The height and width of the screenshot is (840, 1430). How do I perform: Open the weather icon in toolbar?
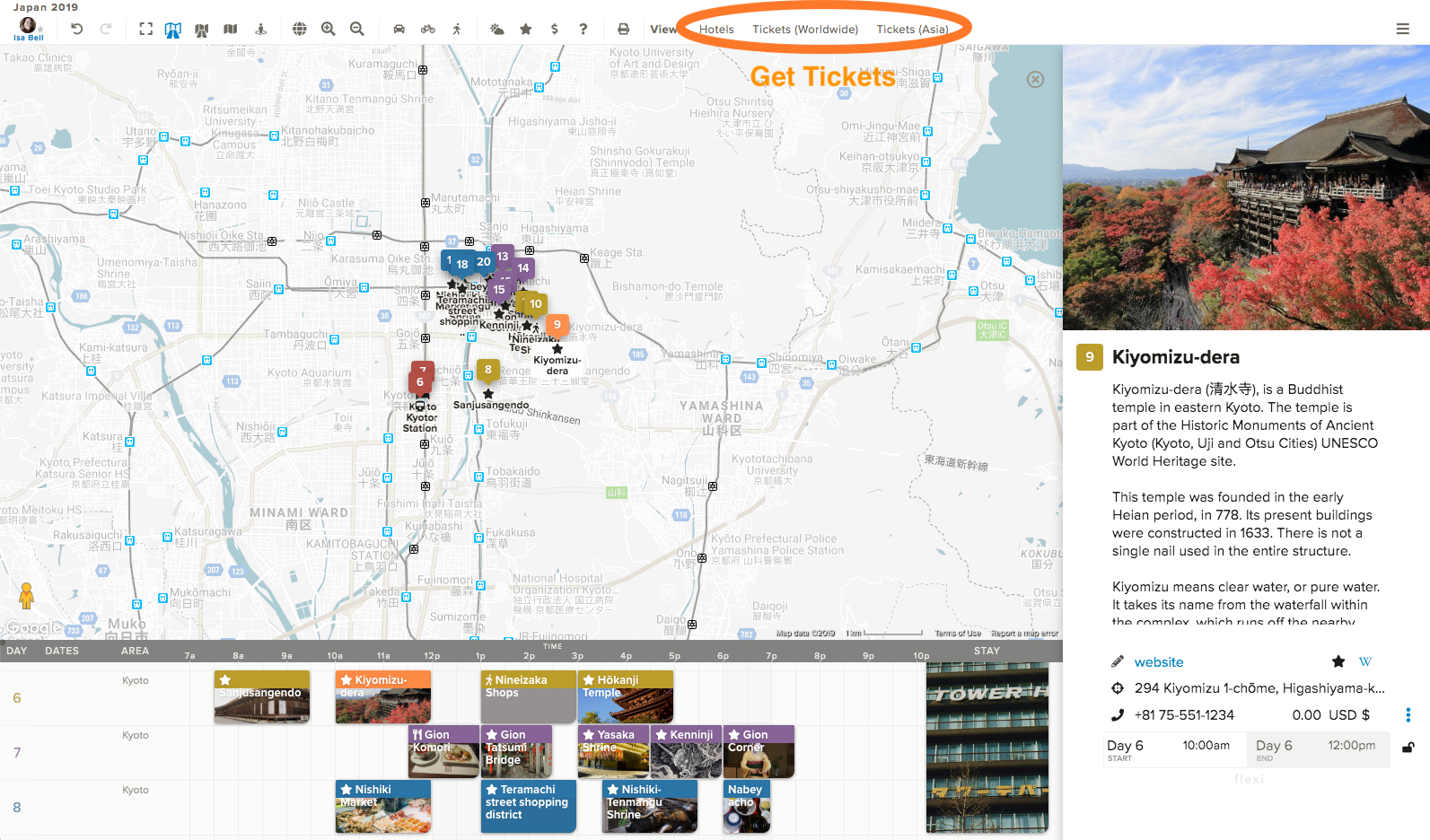tap(496, 29)
